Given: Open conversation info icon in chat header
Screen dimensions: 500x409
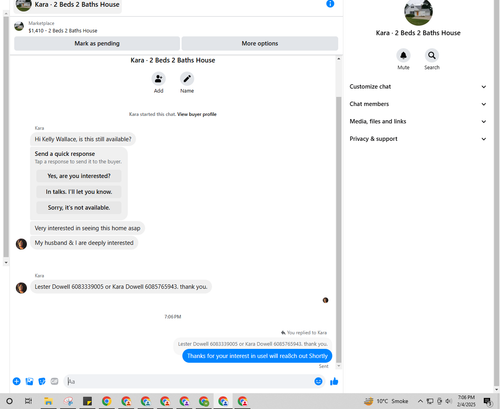Looking at the screenshot, I should point(330,4).
